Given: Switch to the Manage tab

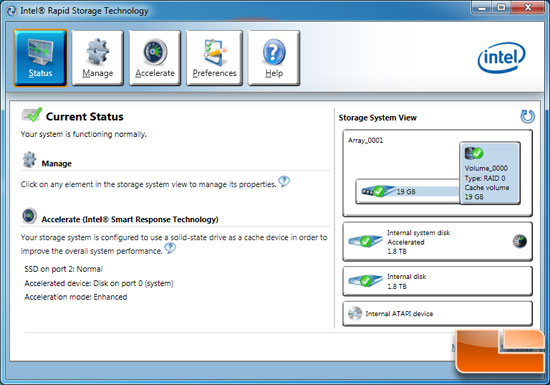Looking at the screenshot, I should pyautogui.click(x=98, y=58).
